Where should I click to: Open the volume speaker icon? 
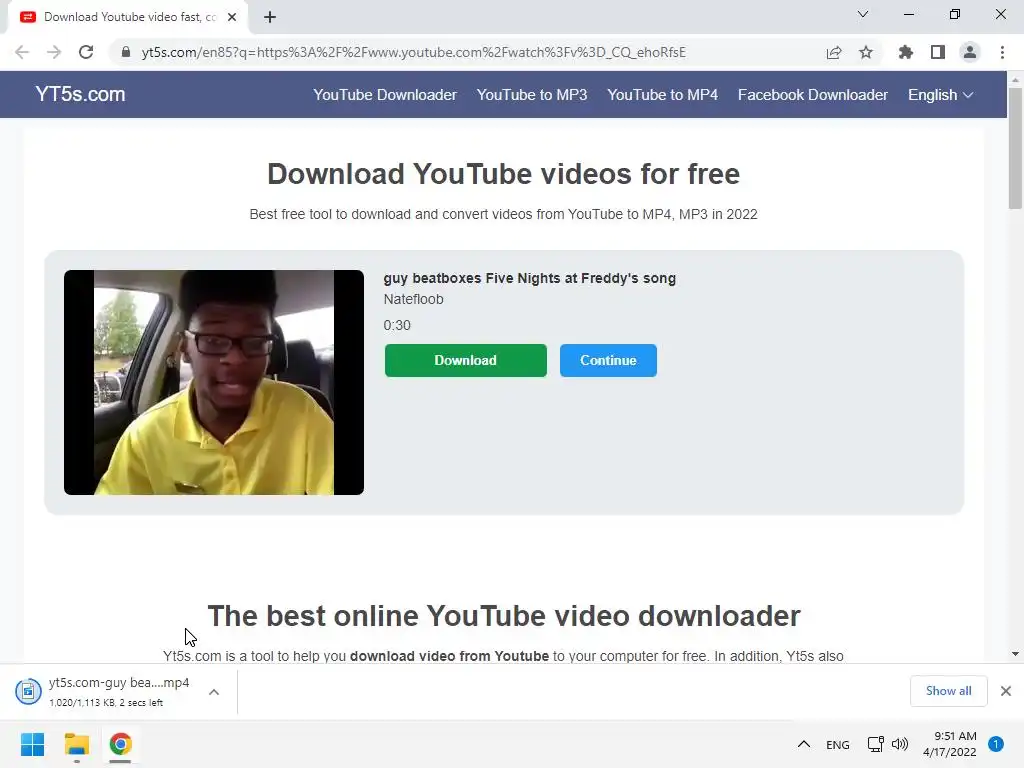point(900,744)
